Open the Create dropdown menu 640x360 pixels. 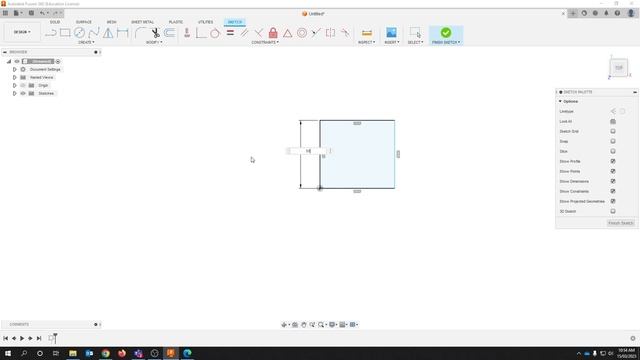point(86,42)
